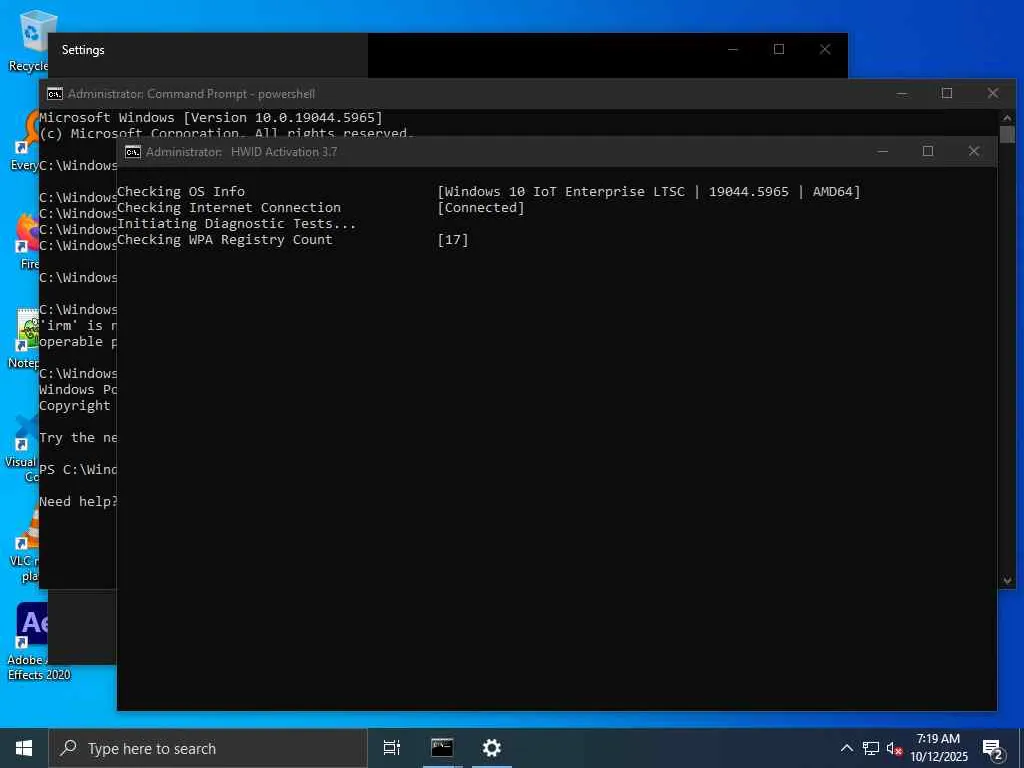
Task: Close the HWID Activation 3.7 window
Action: tap(974, 152)
